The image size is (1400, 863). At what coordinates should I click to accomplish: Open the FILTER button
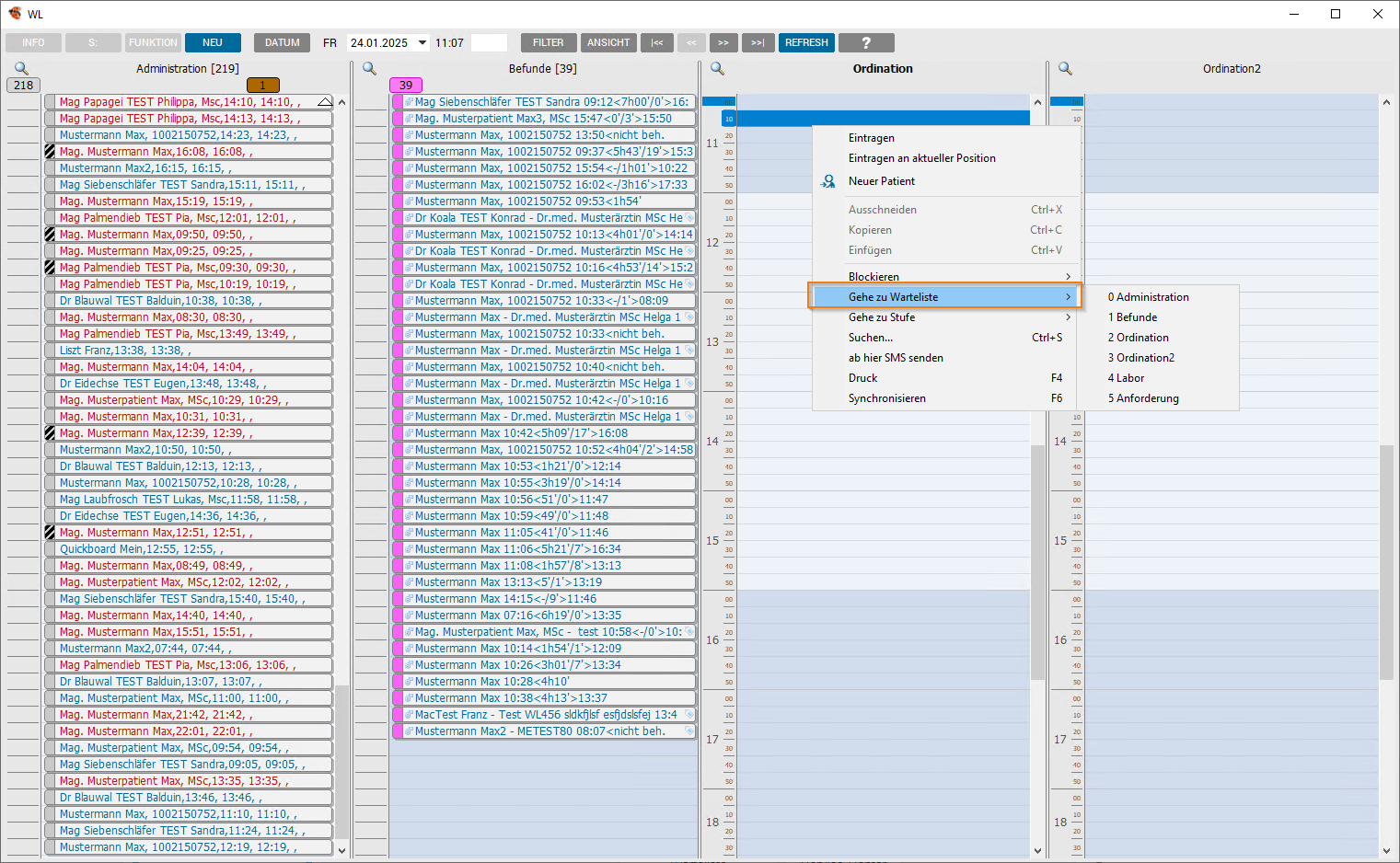pyautogui.click(x=549, y=42)
